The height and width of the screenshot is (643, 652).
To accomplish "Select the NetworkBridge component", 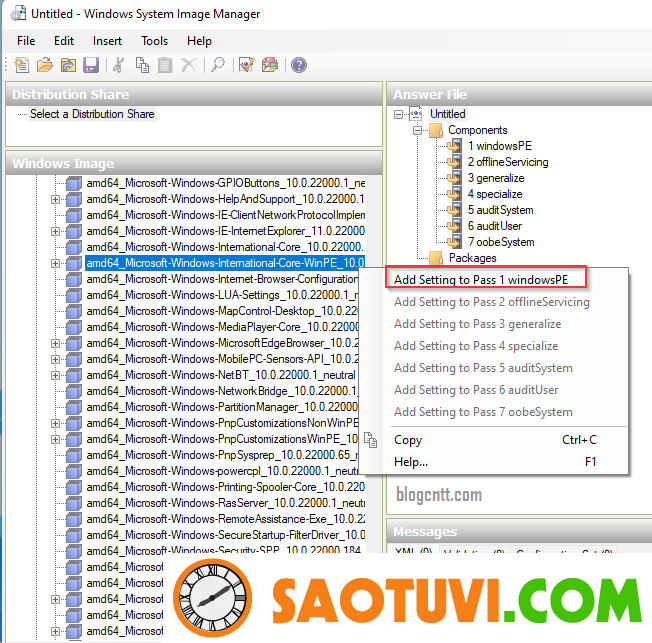I will [x=222, y=391].
